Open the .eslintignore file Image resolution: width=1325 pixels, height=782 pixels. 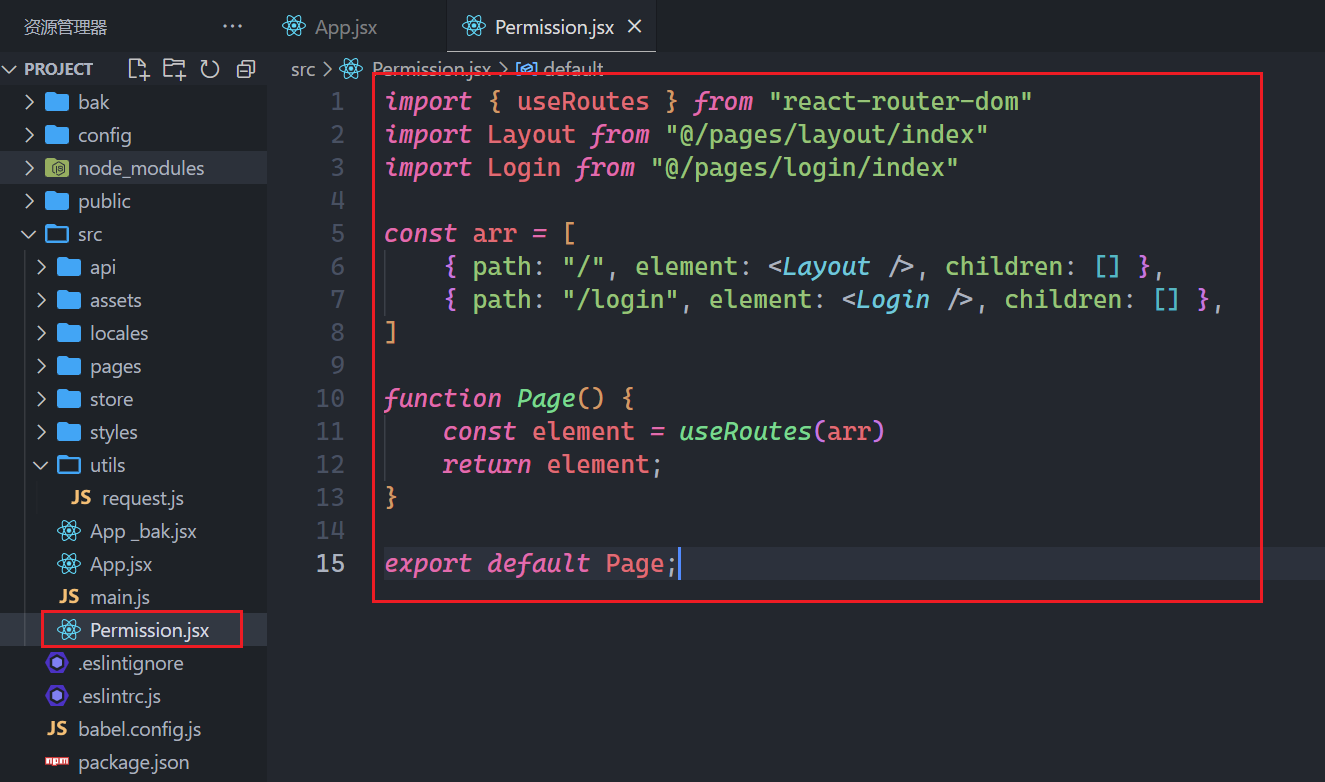coord(133,663)
